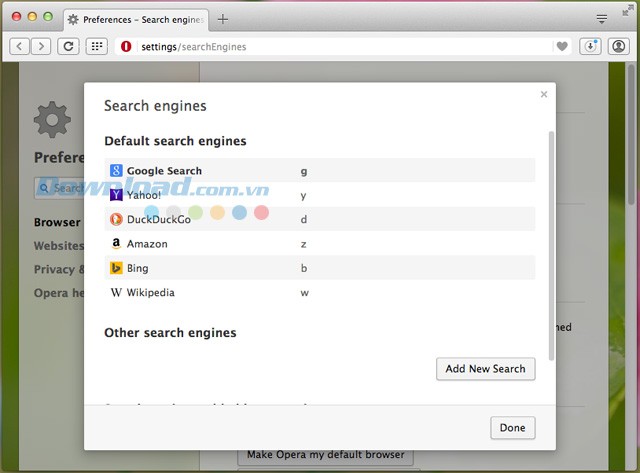
Task: Select the Wikipedia search engine entry
Action: [150, 293]
